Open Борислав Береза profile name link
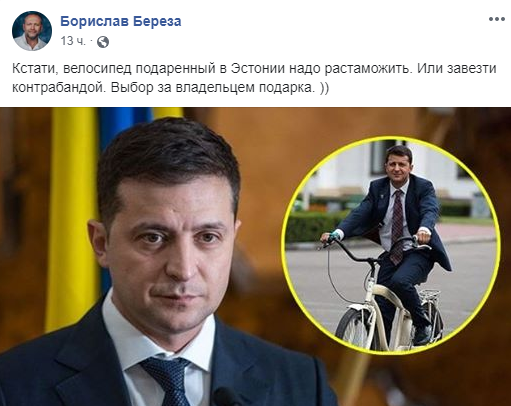Viewport: 511px width, 406px height. [121, 21]
